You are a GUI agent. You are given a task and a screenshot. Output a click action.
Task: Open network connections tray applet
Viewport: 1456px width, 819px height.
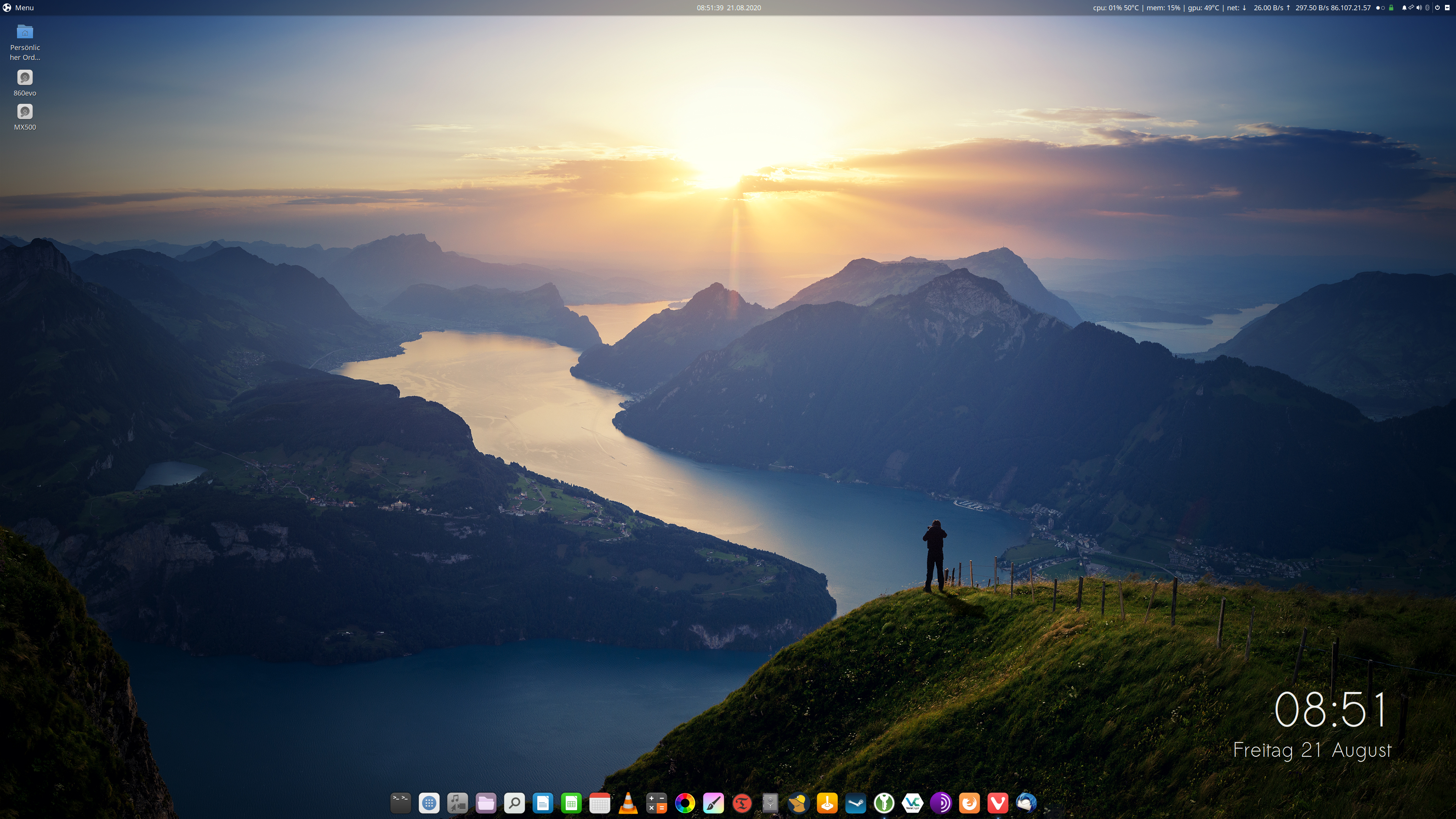tap(1411, 7)
